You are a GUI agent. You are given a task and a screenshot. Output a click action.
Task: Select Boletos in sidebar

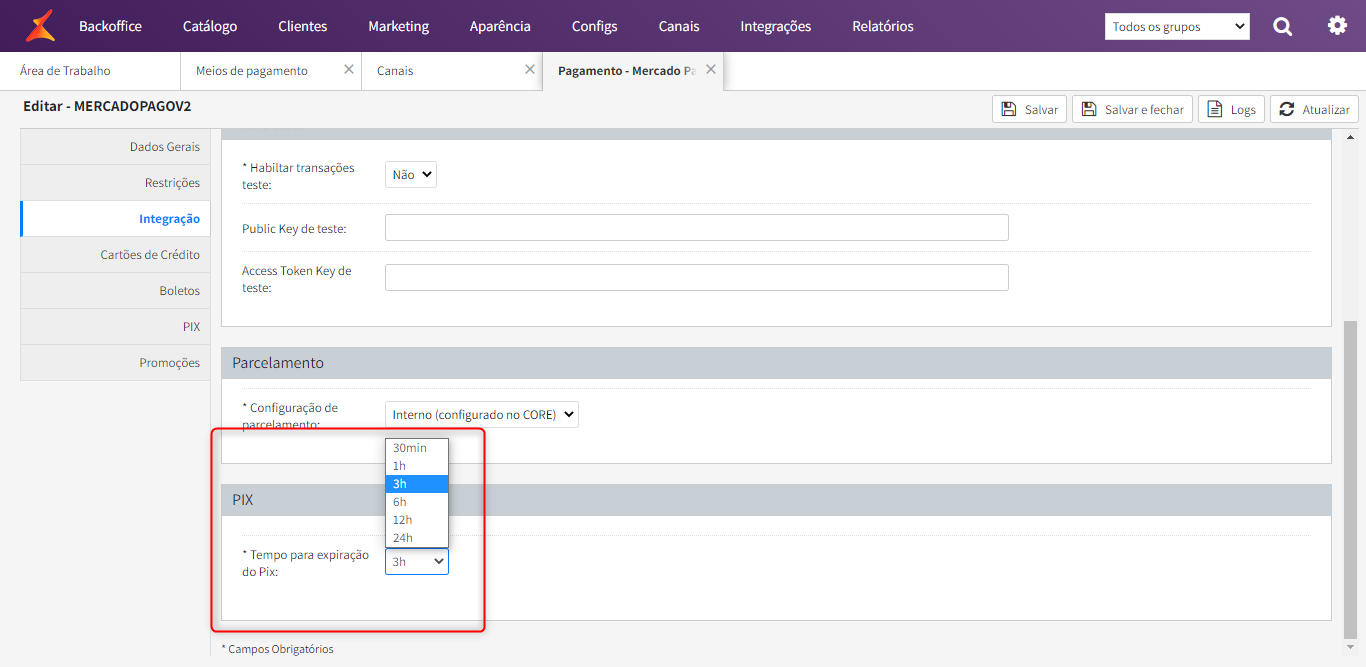point(115,291)
